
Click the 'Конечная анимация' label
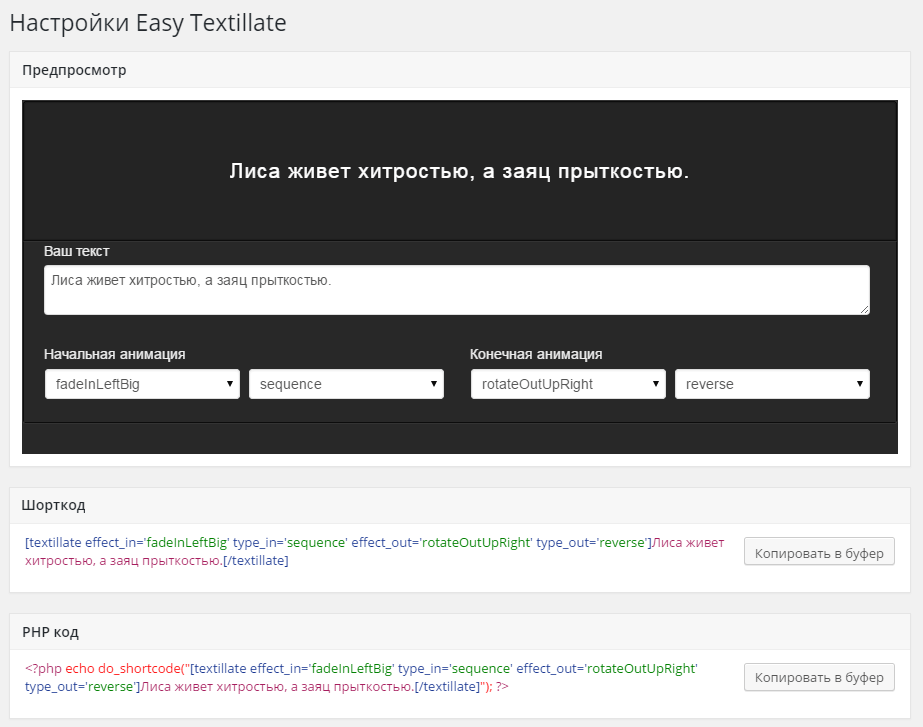pos(536,354)
